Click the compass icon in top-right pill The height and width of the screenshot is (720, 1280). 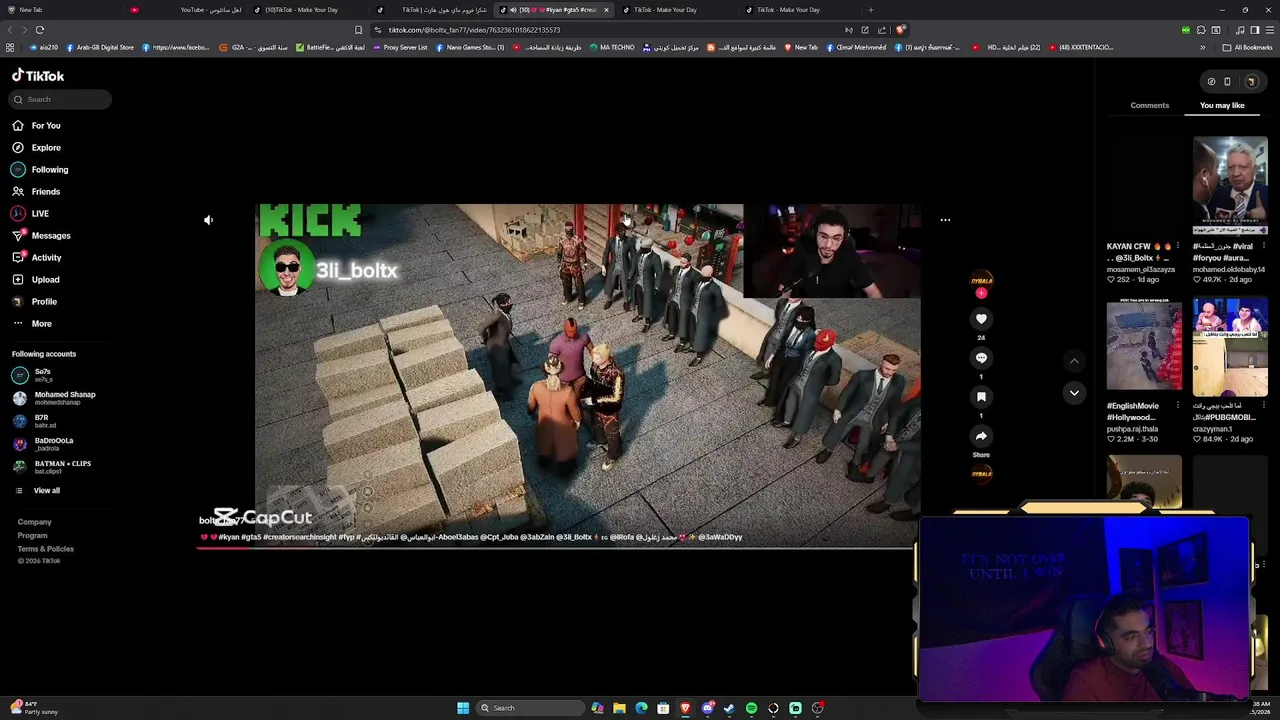pyautogui.click(x=1211, y=82)
